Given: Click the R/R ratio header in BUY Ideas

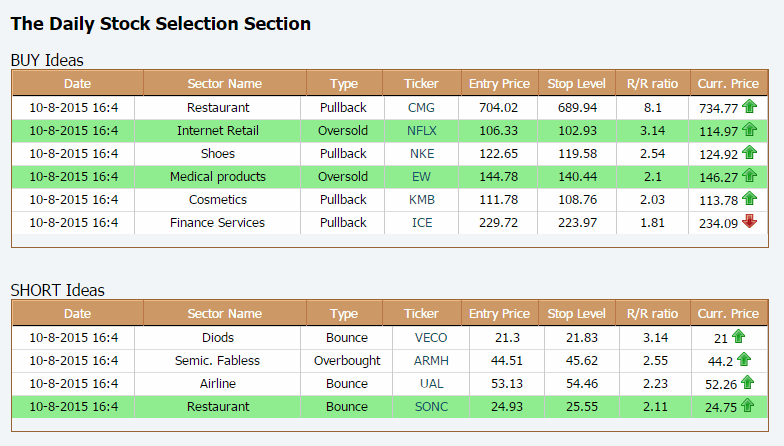Looking at the screenshot, I should [652, 84].
